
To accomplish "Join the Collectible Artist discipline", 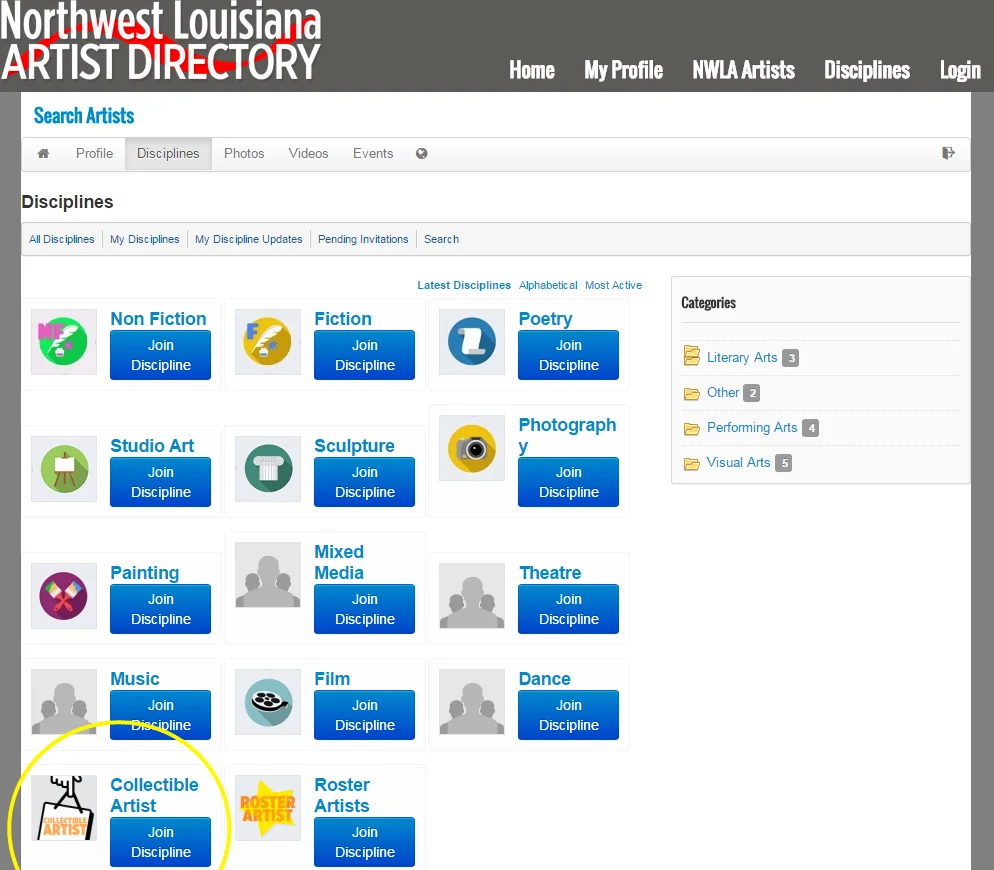I will click(x=160, y=841).
